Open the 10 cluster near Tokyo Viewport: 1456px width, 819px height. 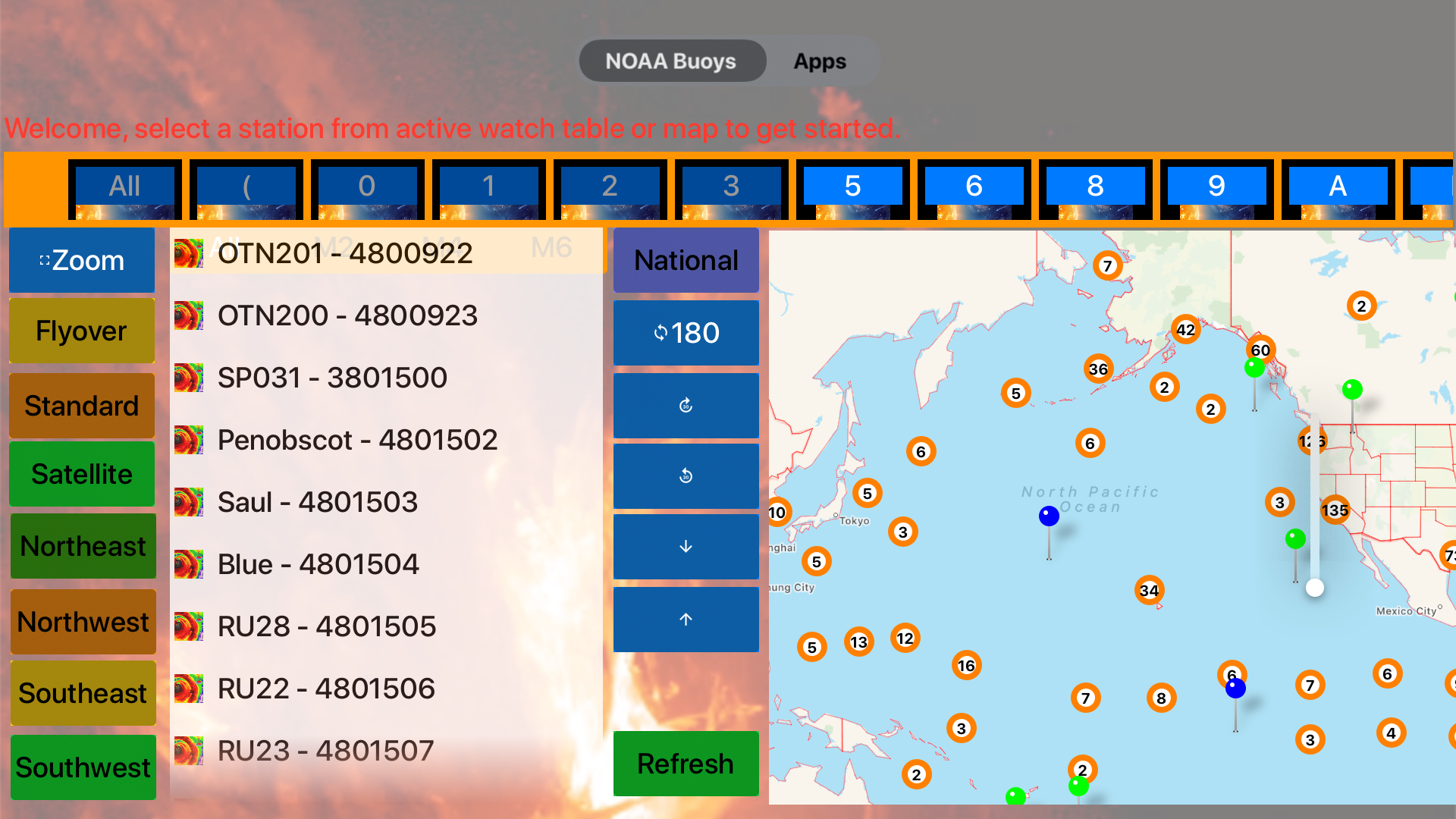tap(779, 513)
